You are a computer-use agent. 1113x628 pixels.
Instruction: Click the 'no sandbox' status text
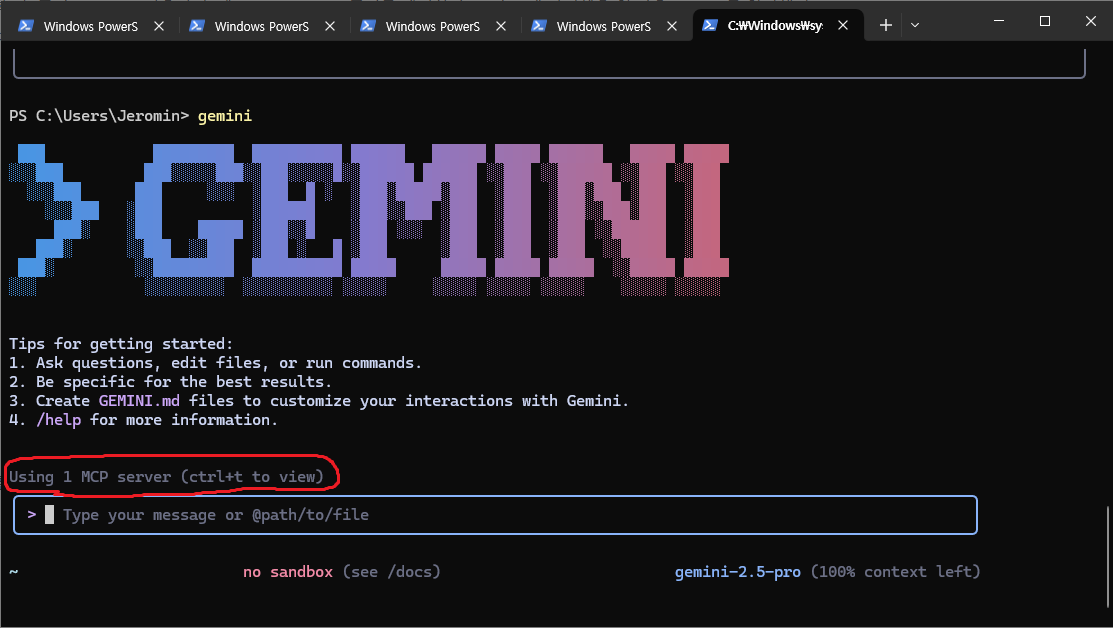coord(287,572)
